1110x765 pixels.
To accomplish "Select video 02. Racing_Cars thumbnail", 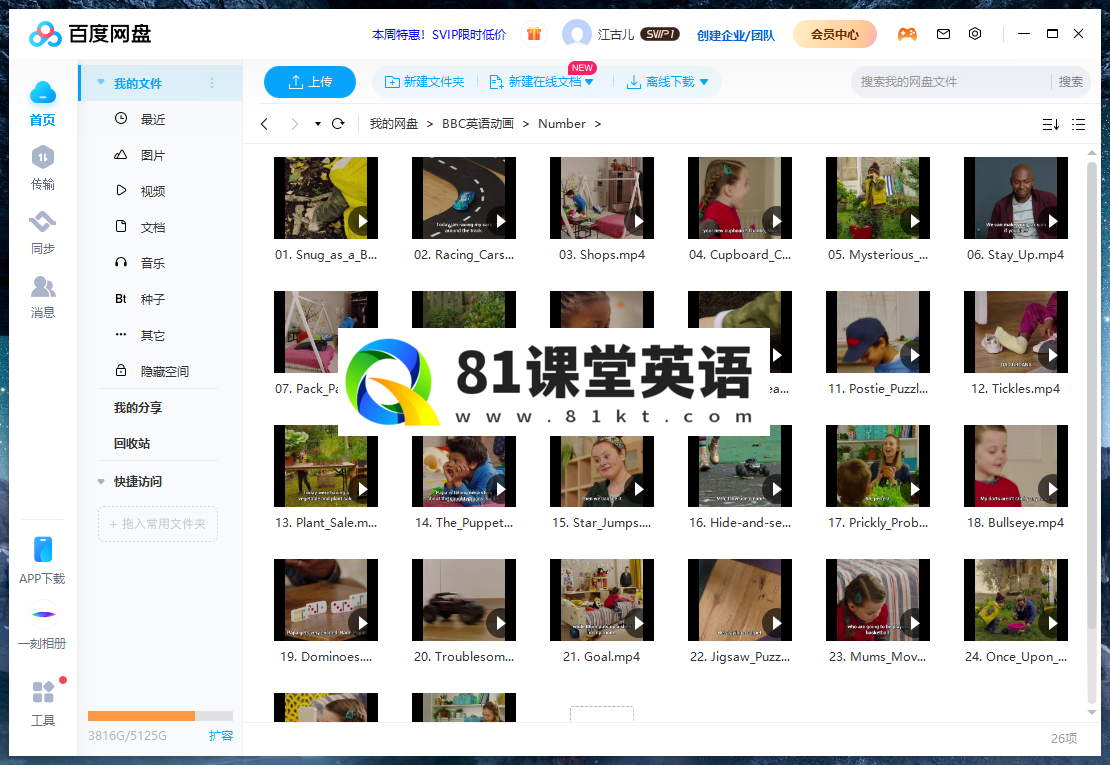I will point(464,198).
